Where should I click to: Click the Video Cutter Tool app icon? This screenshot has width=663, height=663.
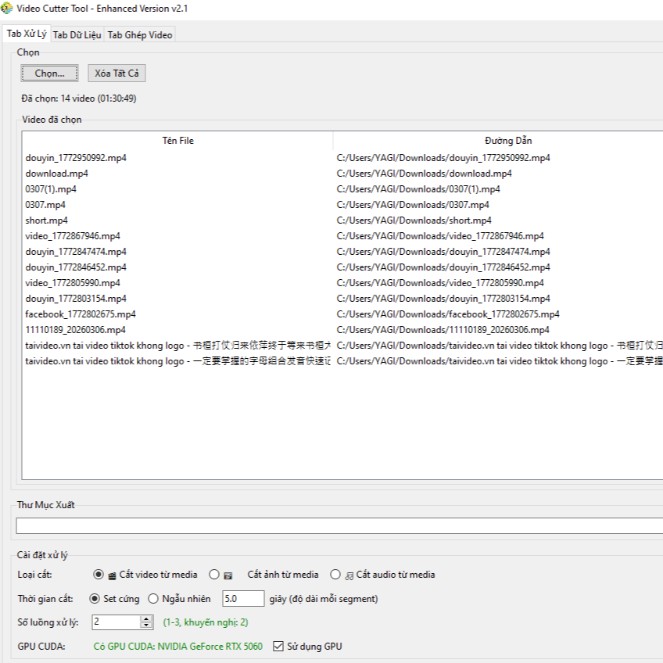8,9
